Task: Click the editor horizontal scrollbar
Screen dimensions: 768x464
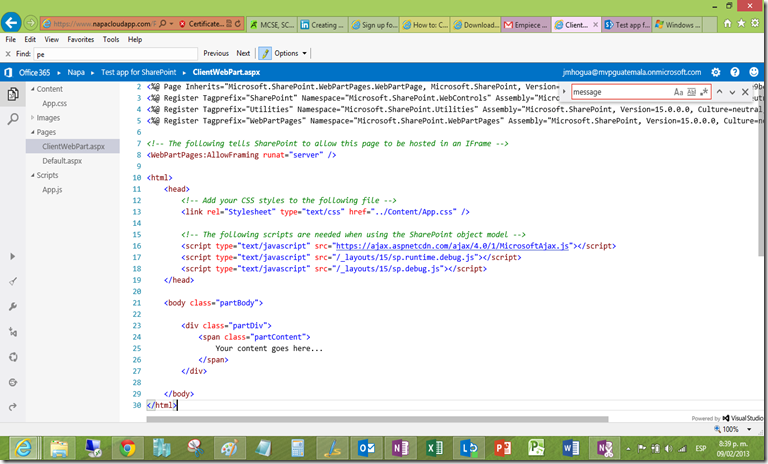Action: (377, 419)
